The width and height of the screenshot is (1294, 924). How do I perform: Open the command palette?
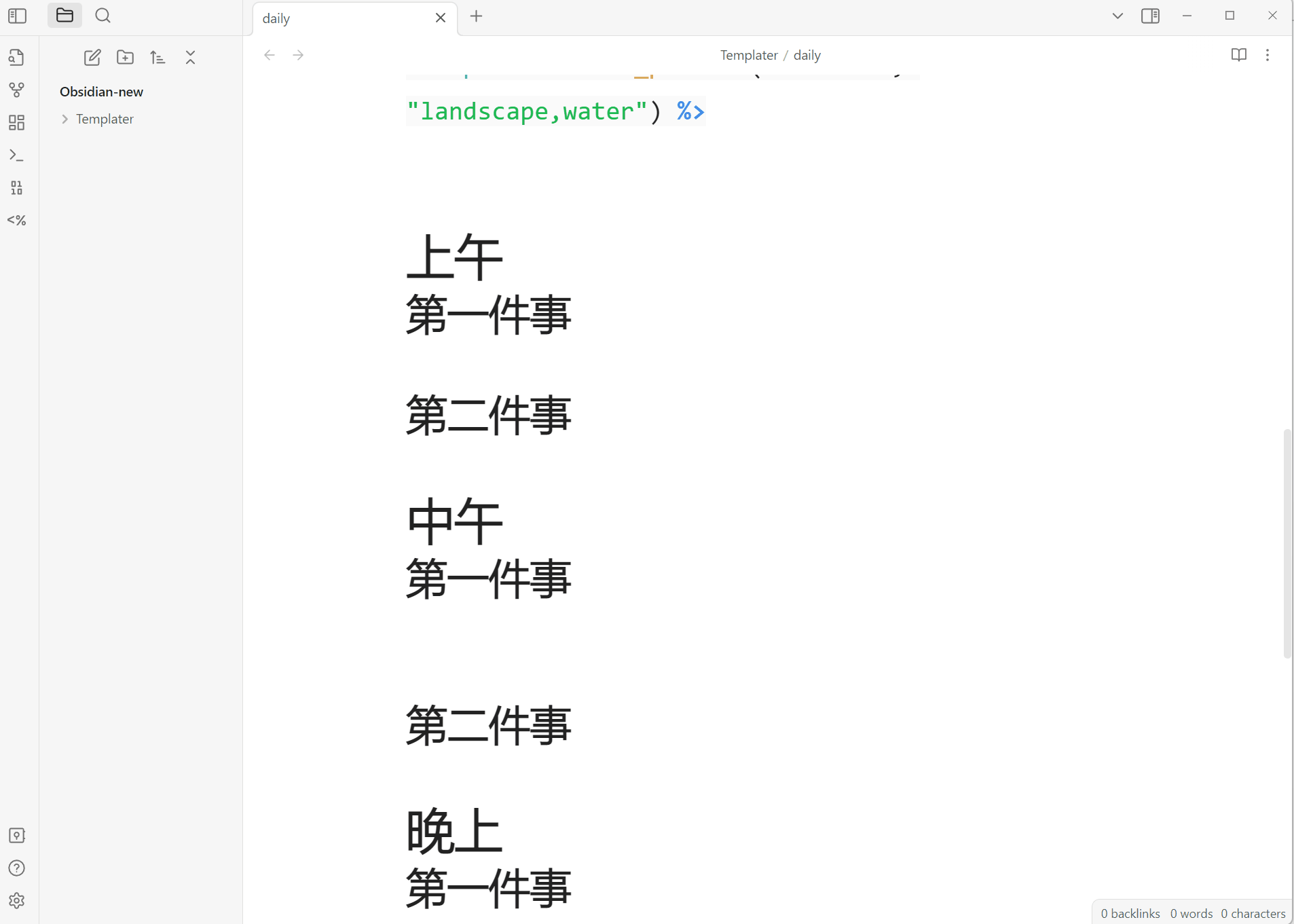click(17, 155)
